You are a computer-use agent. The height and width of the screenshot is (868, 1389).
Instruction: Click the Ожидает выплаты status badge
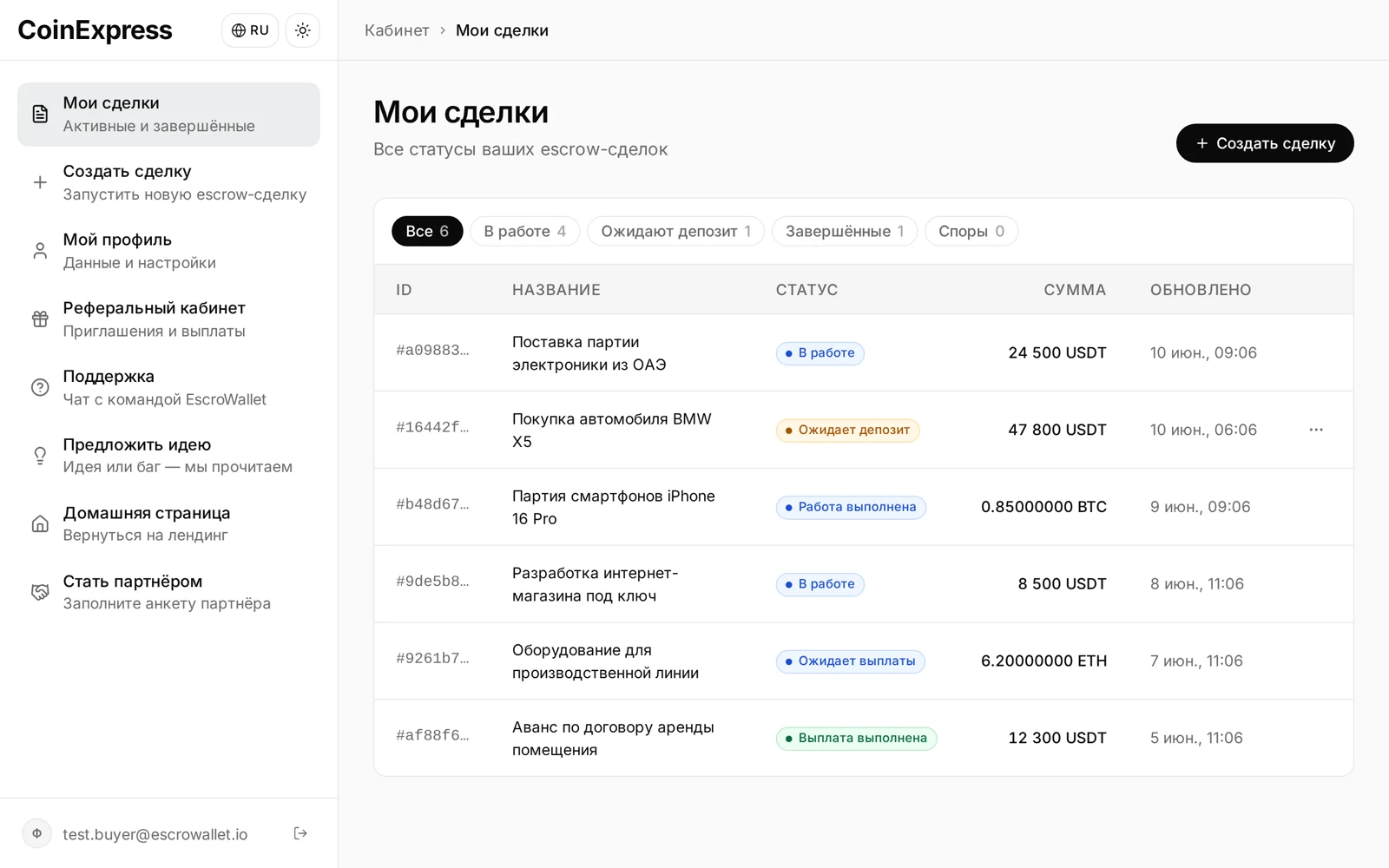(x=851, y=661)
